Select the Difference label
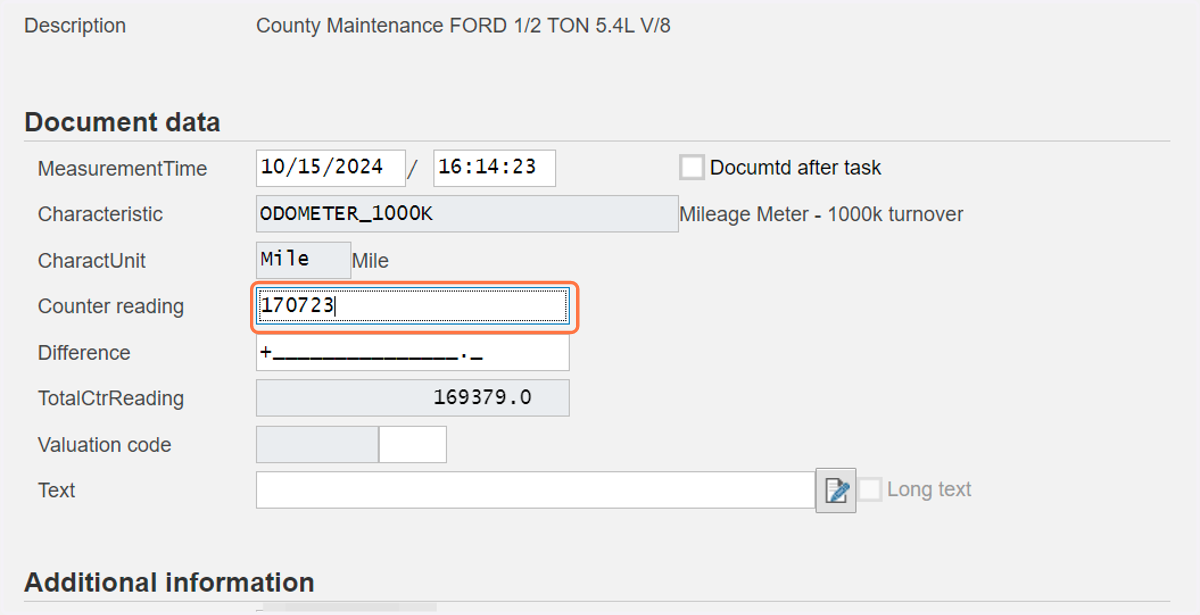The image size is (1200, 615). pos(84,352)
